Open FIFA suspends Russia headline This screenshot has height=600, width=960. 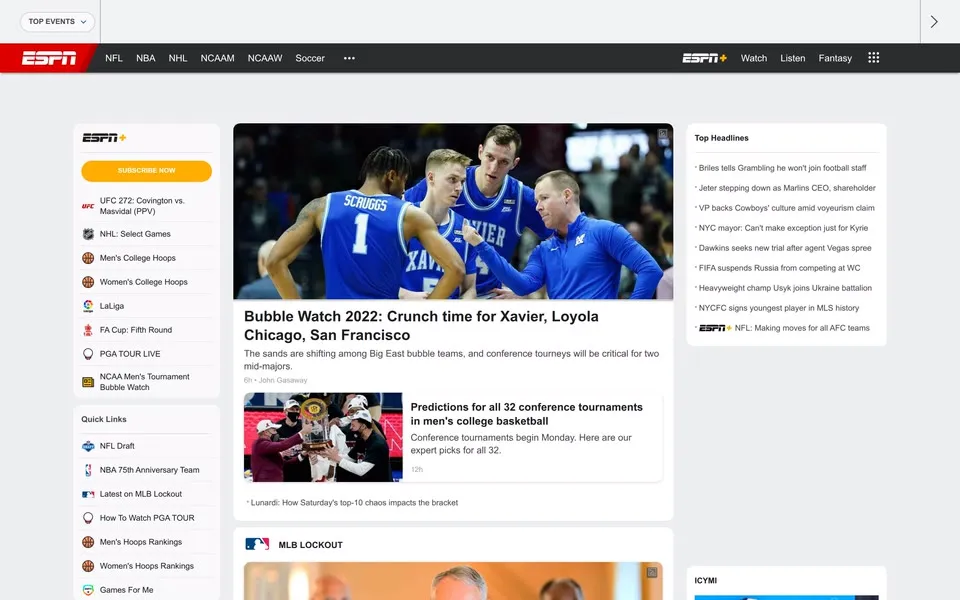click(779, 268)
